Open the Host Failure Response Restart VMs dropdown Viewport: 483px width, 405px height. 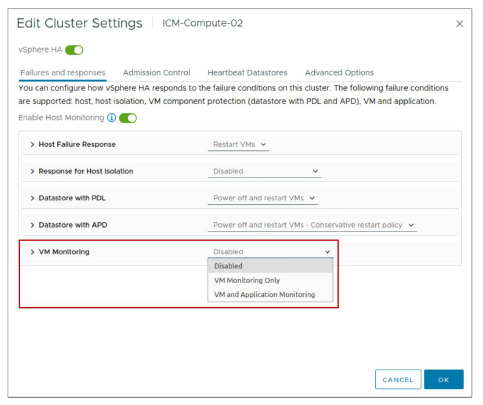238,145
